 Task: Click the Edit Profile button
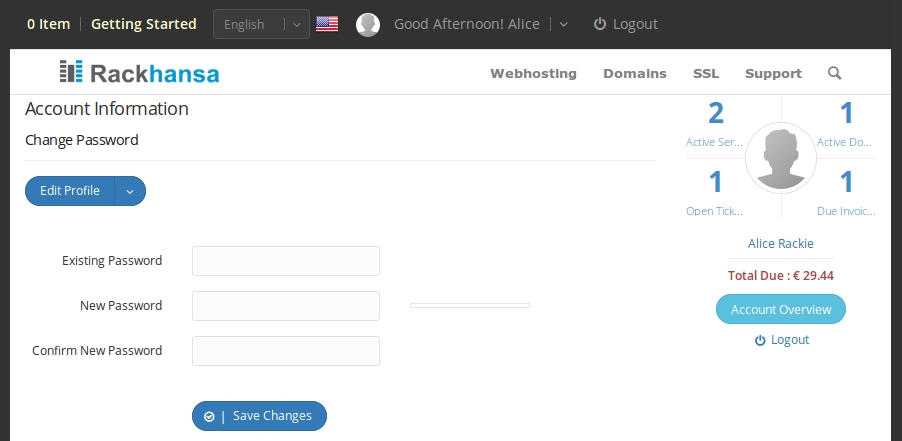pyautogui.click(x=70, y=191)
